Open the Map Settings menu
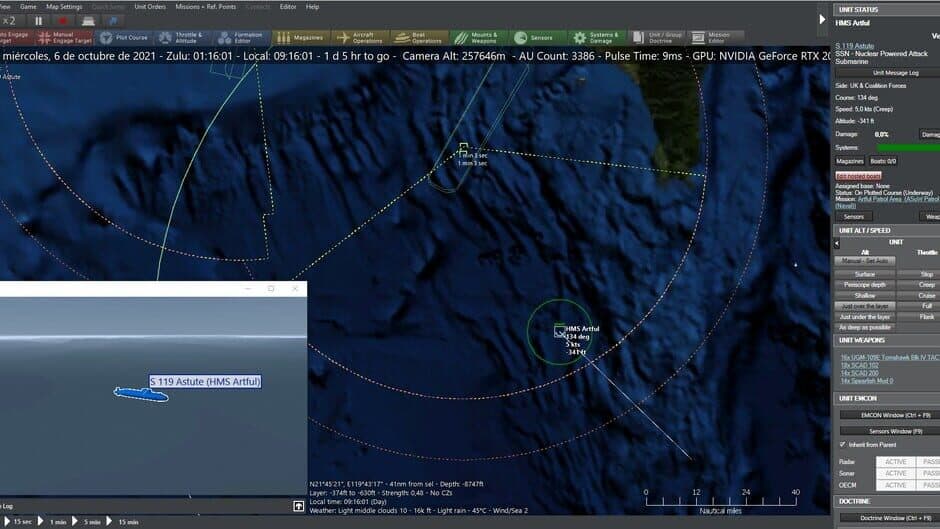The width and height of the screenshot is (940, 529). coord(64,7)
